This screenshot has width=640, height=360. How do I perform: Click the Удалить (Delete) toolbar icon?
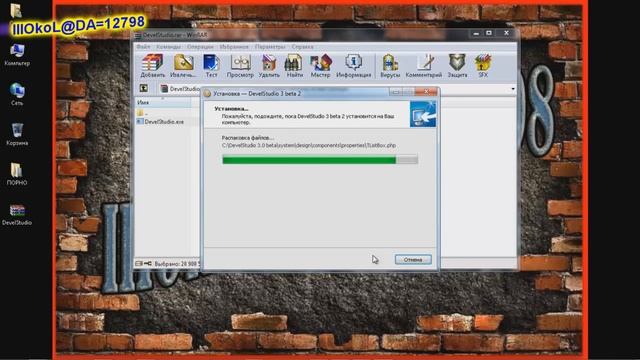(x=269, y=66)
